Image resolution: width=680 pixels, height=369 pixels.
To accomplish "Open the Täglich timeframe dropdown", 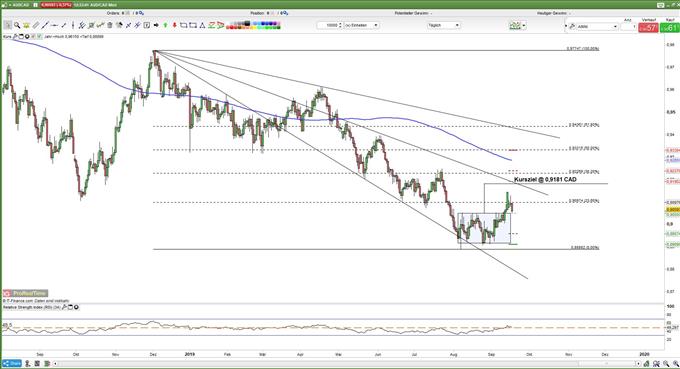I will click(444, 26).
